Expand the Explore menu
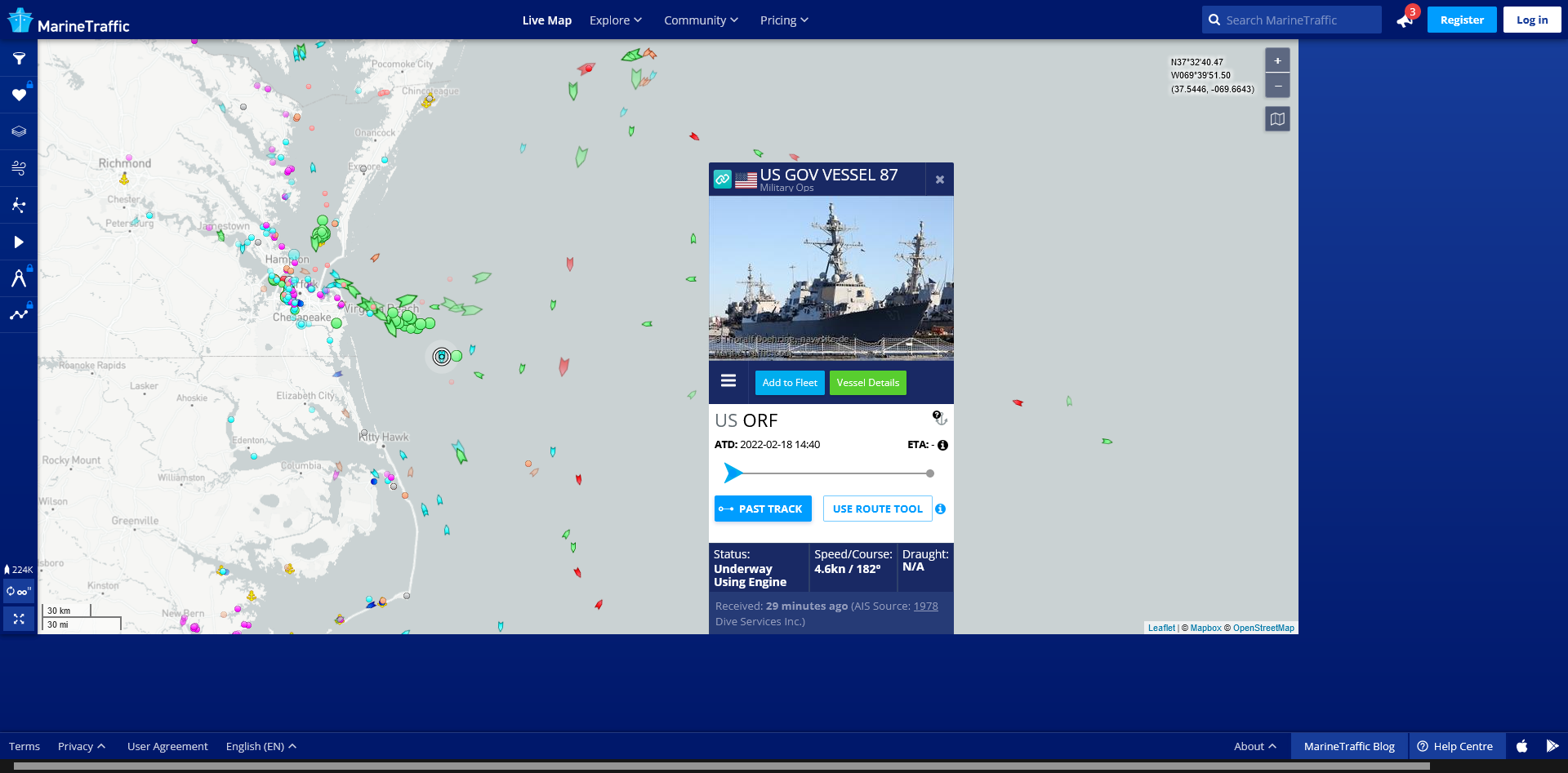Screen dimensions: 1568x773 coord(616,20)
